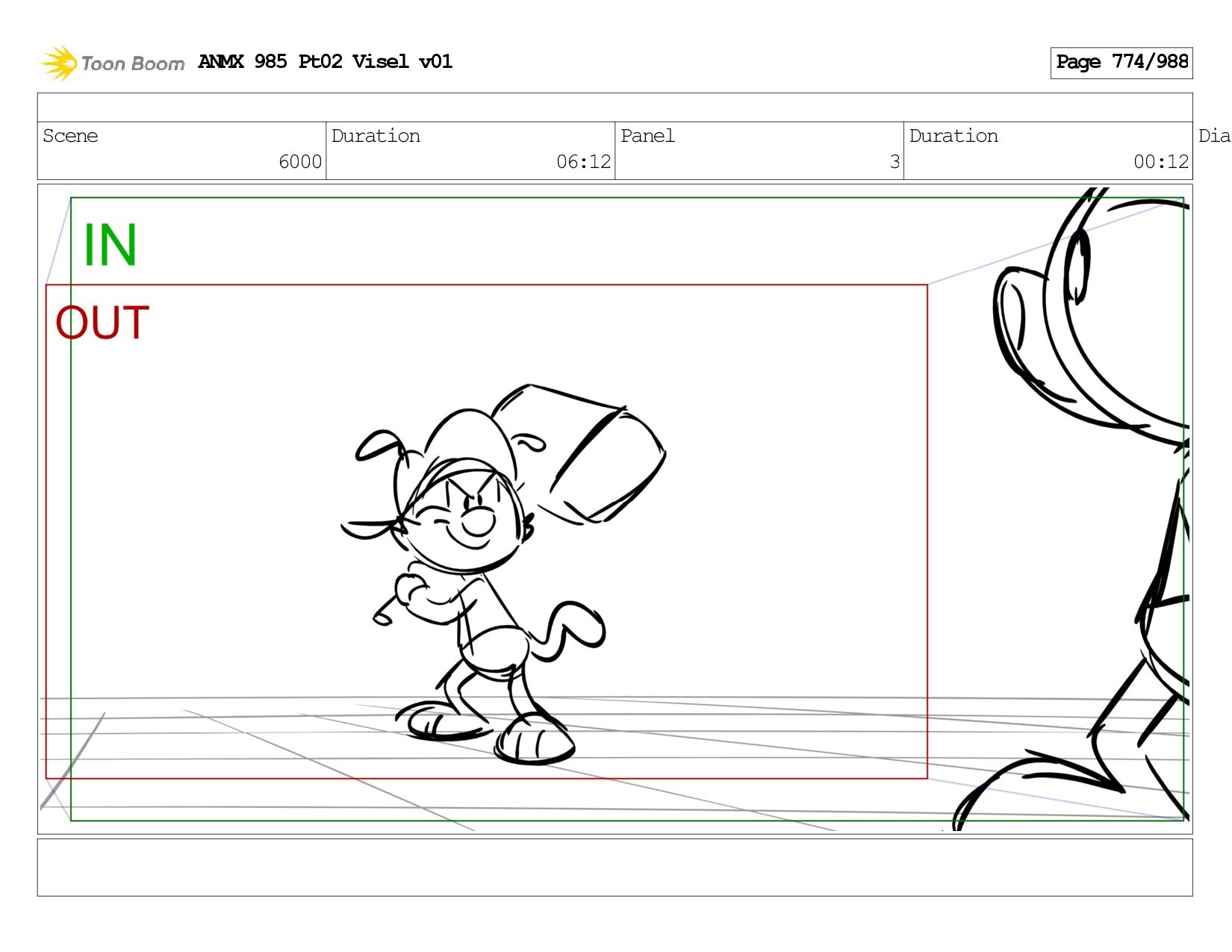Click the 'Scene' label
Screen dimensions: 1232x952
(x=70, y=136)
